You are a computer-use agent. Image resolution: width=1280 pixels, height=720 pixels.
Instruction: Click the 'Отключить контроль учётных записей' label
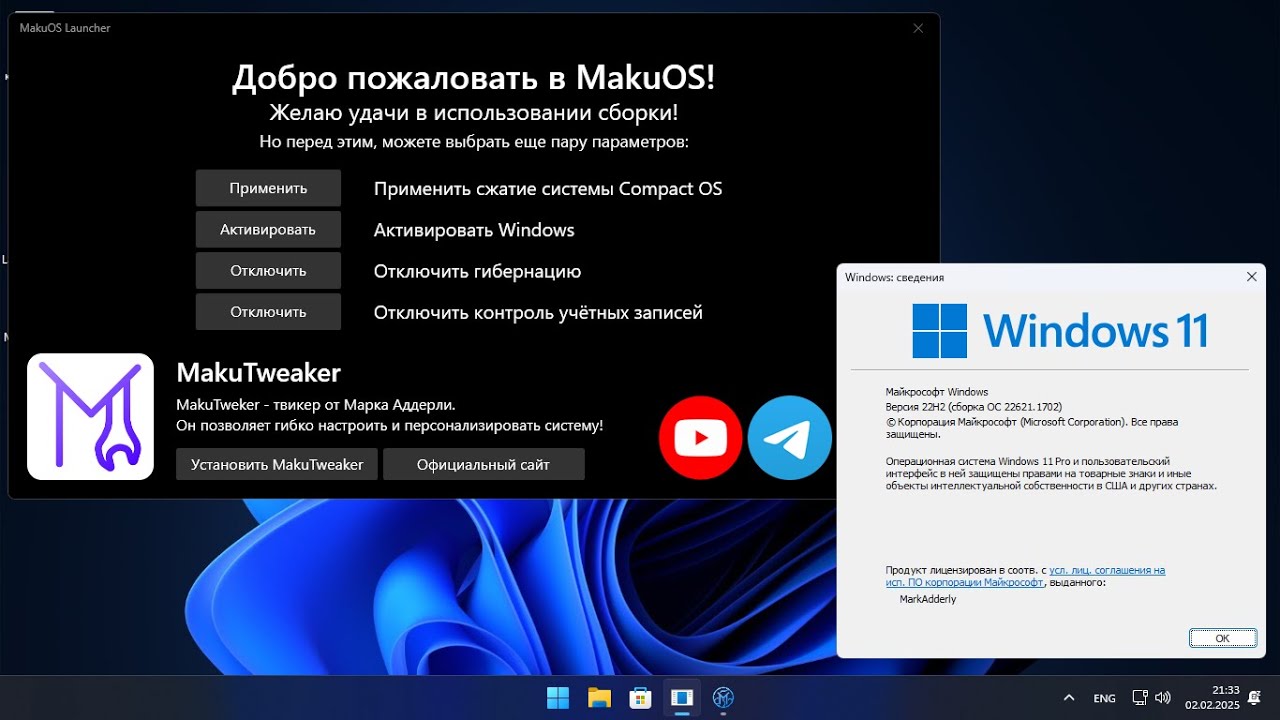click(x=538, y=312)
